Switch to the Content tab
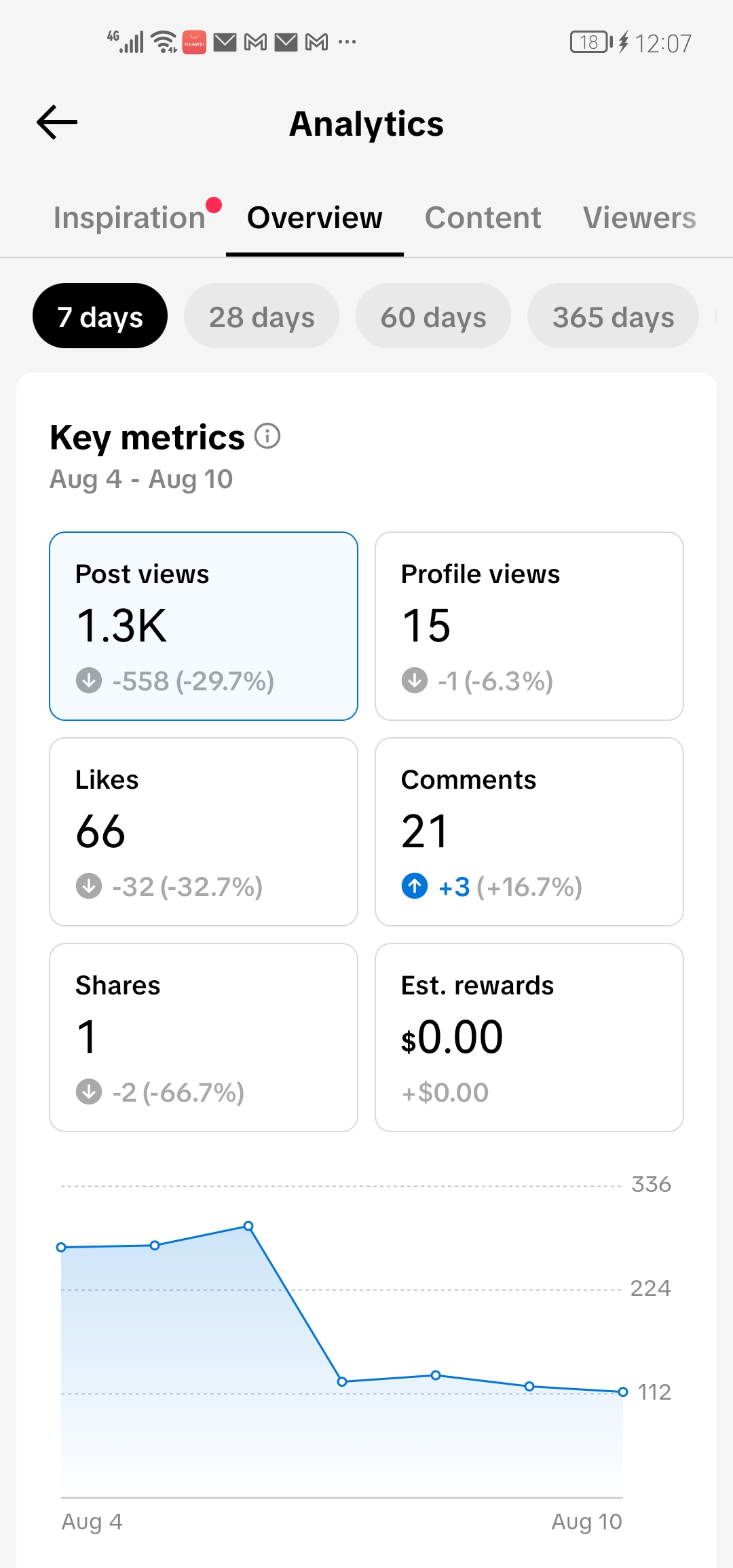The width and height of the screenshot is (733, 1568). pyautogui.click(x=483, y=218)
